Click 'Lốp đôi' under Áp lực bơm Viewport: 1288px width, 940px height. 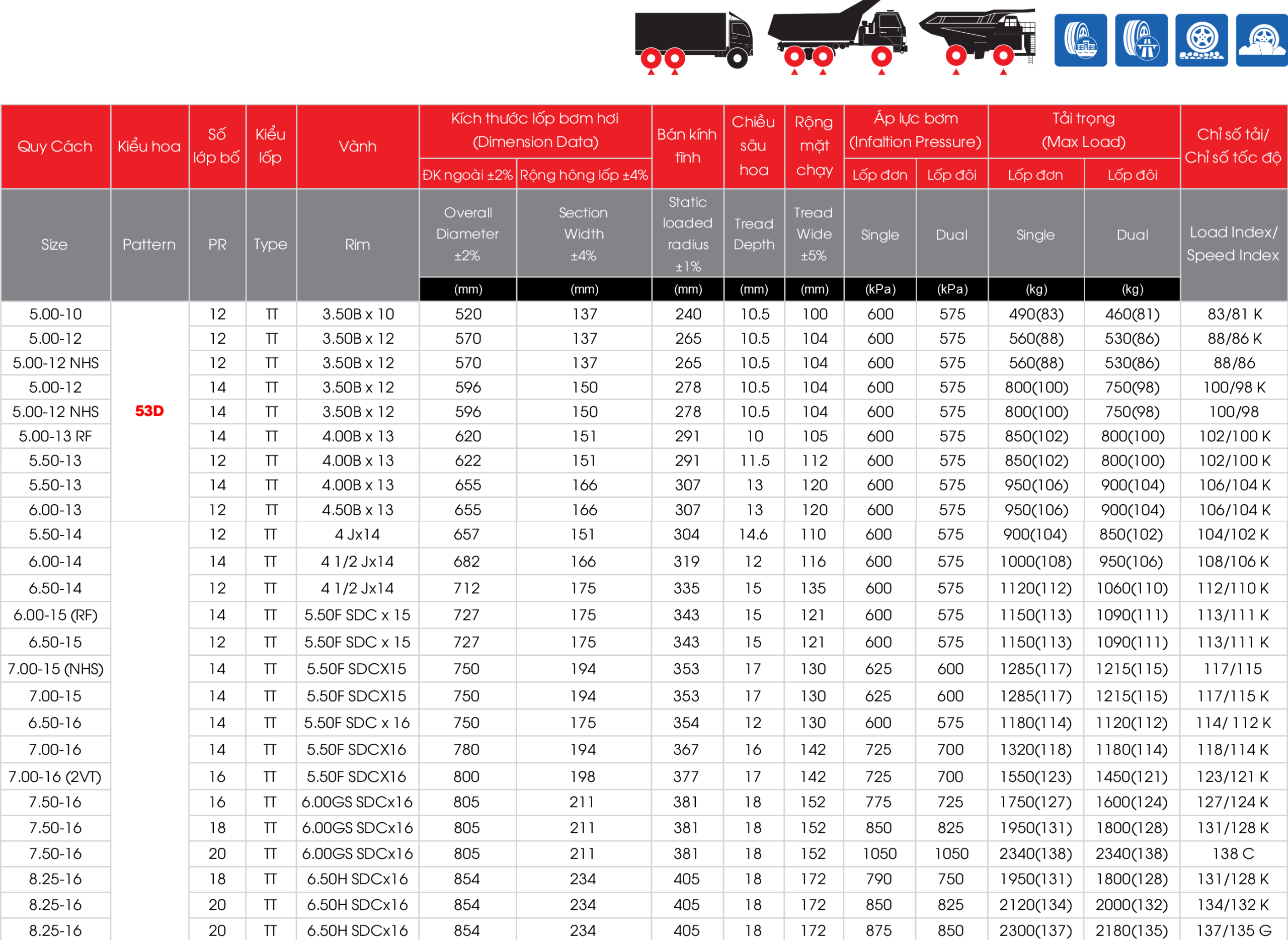point(952,174)
